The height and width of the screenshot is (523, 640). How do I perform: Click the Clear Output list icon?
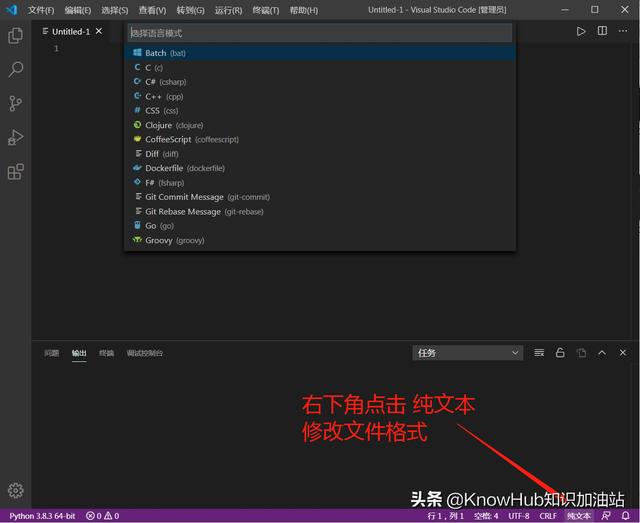[539, 352]
